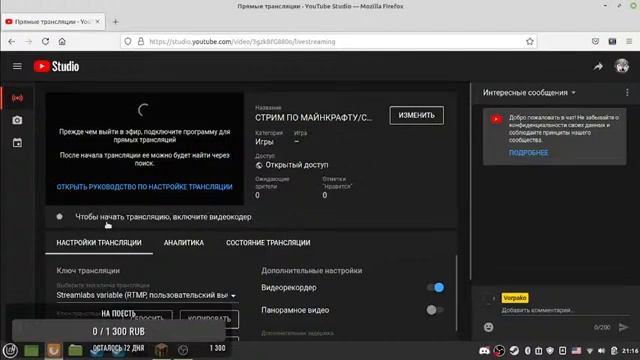
Task: Select the Stream broadcast icon in sidebar
Action: 17,98
